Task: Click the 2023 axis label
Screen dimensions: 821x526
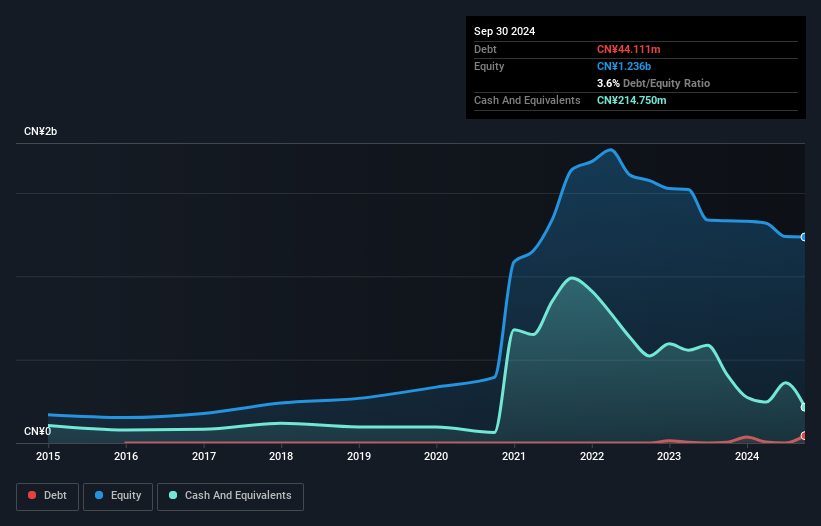Action: pyautogui.click(x=669, y=456)
